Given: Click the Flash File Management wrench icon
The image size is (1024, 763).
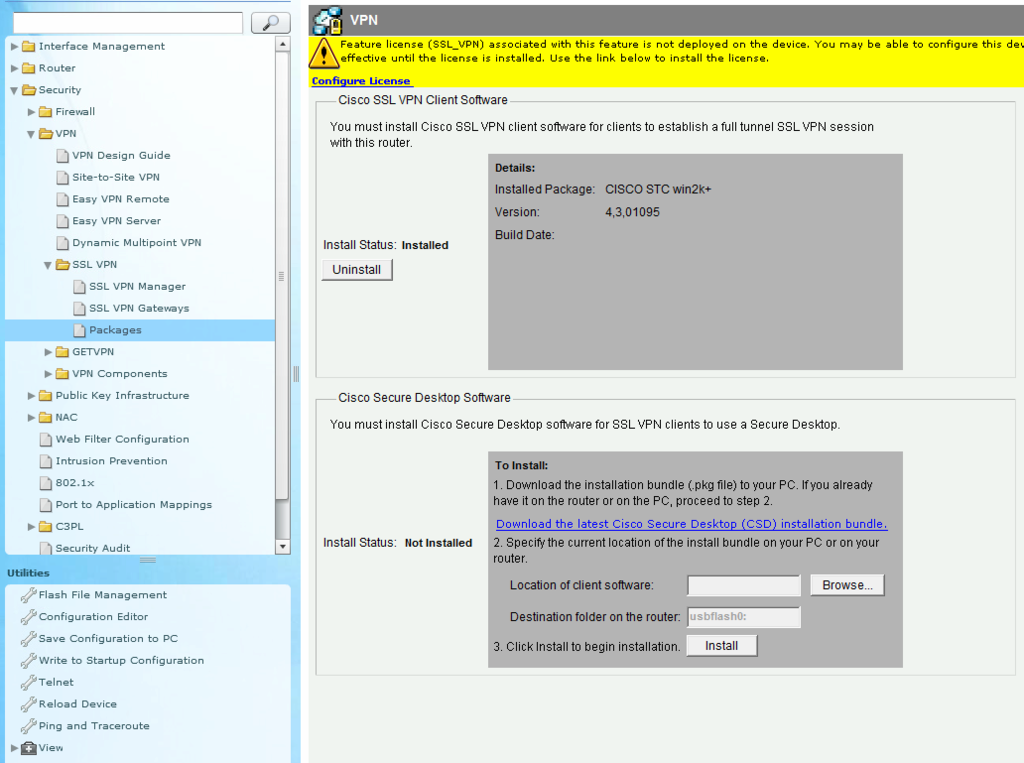Looking at the screenshot, I should [x=28, y=595].
